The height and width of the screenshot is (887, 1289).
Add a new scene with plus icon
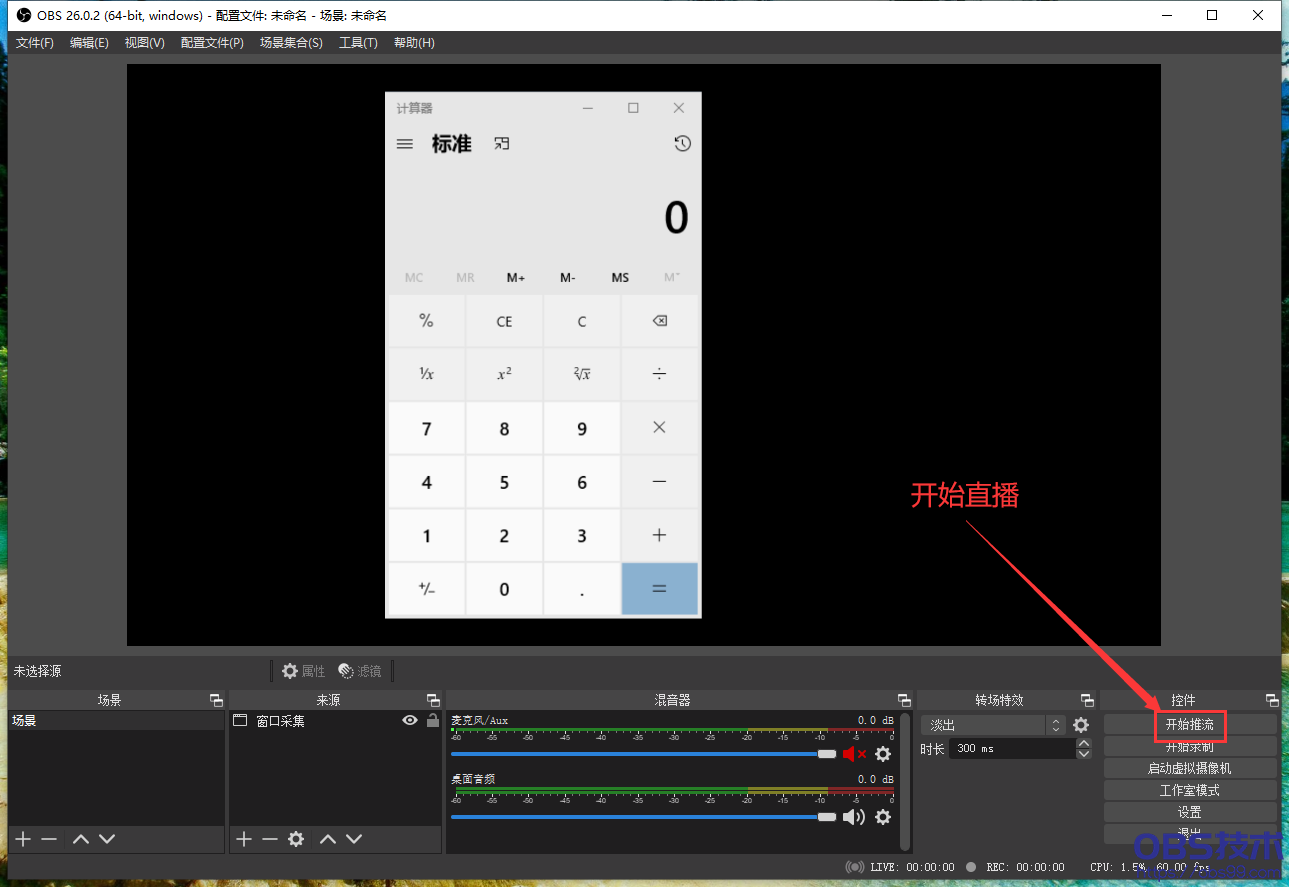pos(23,839)
